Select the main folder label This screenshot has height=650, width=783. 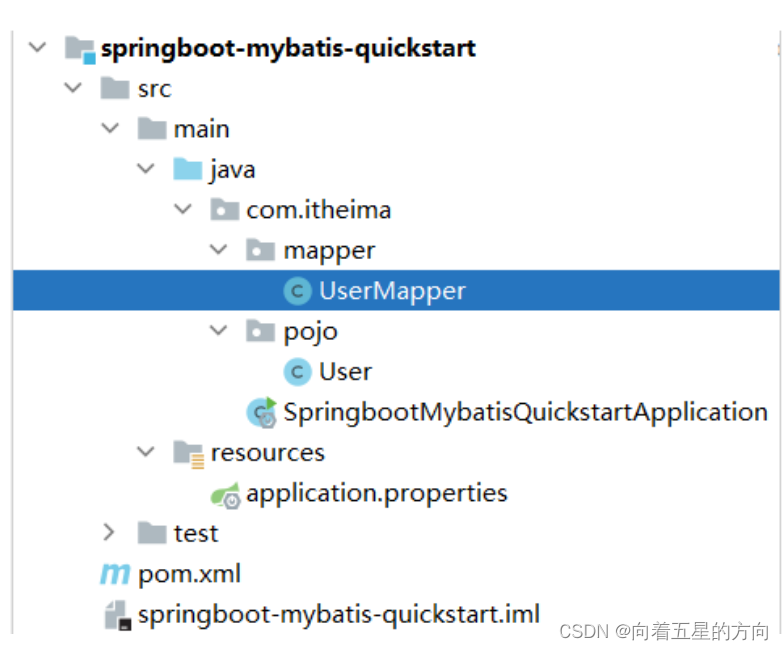(x=202, y=129)
